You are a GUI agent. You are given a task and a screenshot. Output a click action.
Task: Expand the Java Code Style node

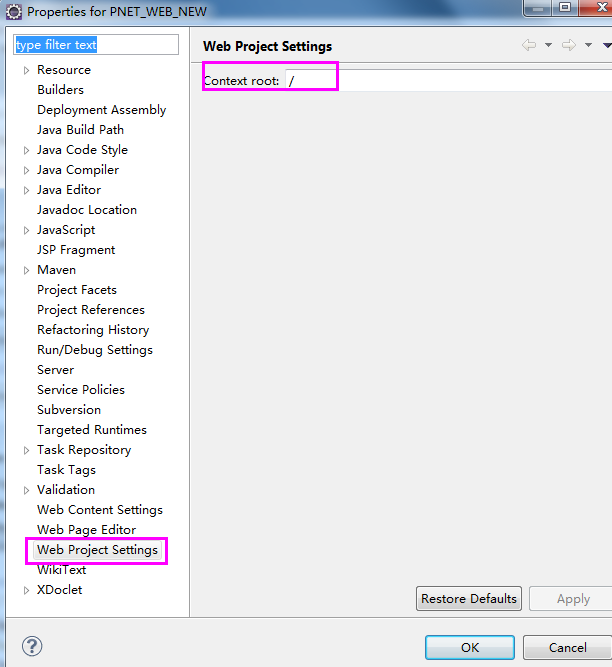coord(26,150)
